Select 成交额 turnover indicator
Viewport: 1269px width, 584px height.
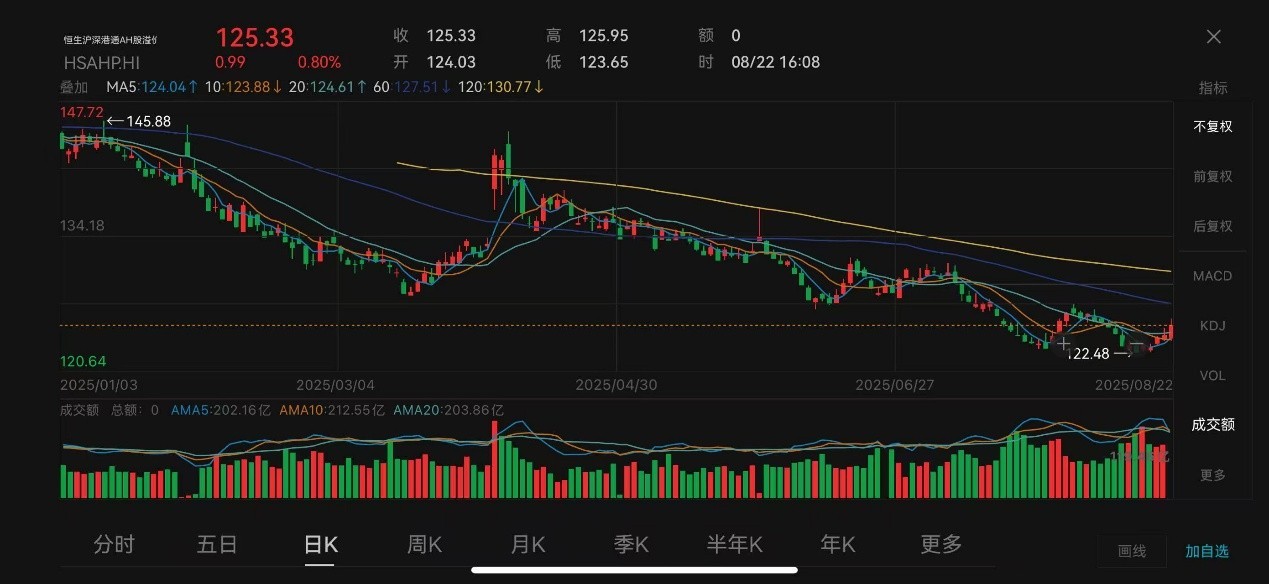(1212, 425)
